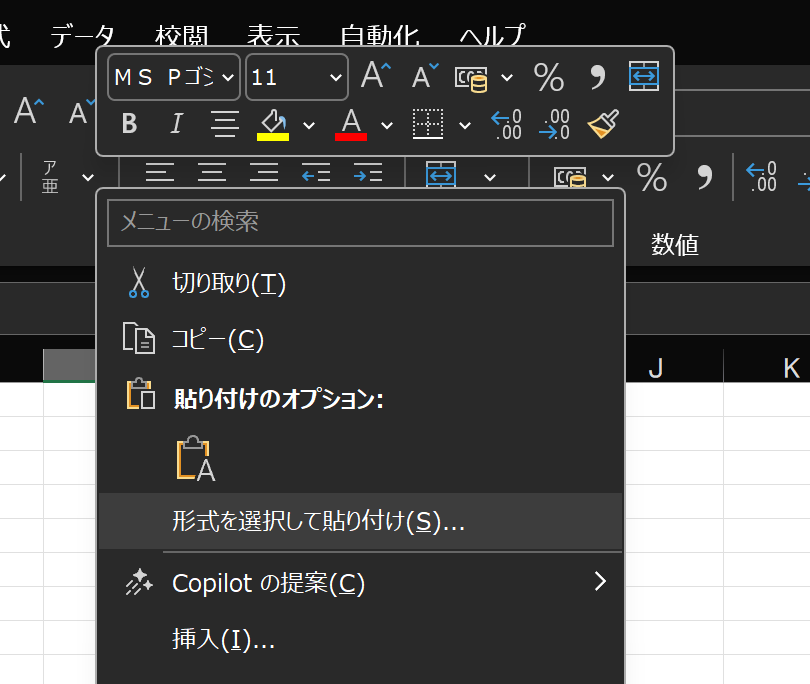Apply comma style from the mini toolbar
Image resolution: width=810 pixels, height=684 pixels.
pos(598,77)
